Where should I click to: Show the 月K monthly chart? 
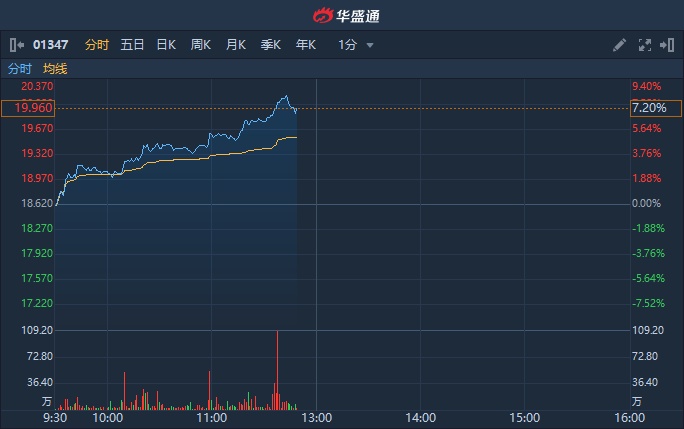(x=236, y=45)
